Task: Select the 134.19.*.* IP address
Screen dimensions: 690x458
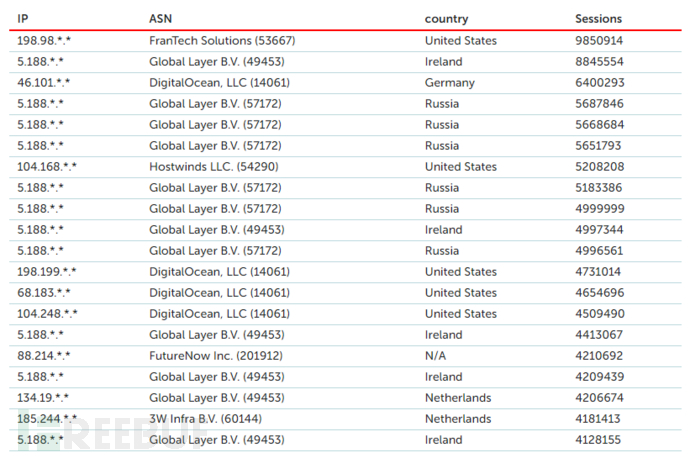Action: click(43, 398)
